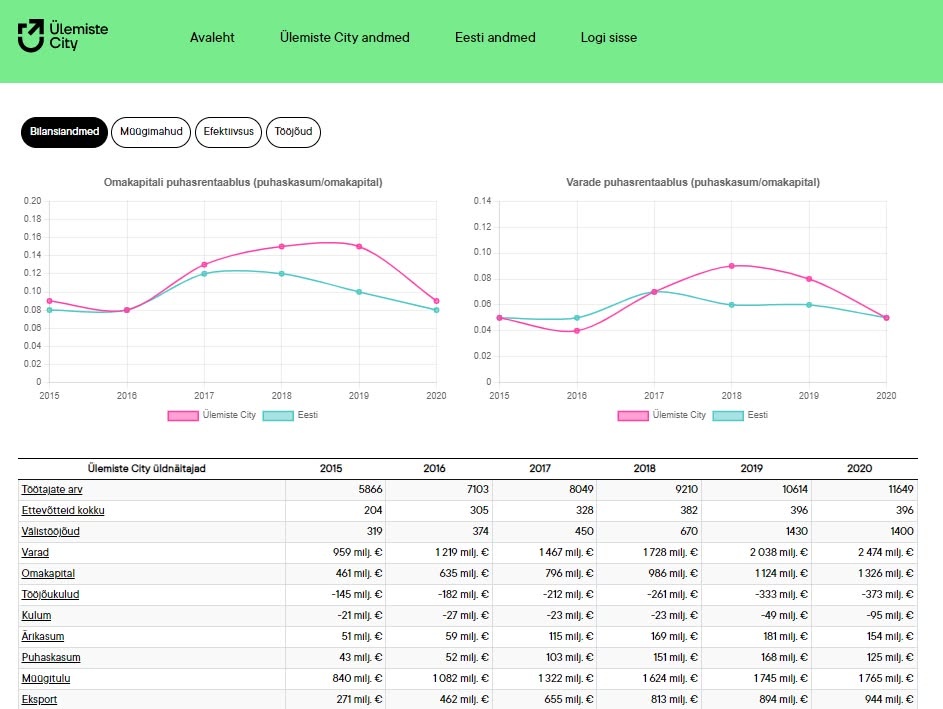Toggle Ülemiste City legend in Omakapitali chart
The image size is (943, 709).
[211, 415]
